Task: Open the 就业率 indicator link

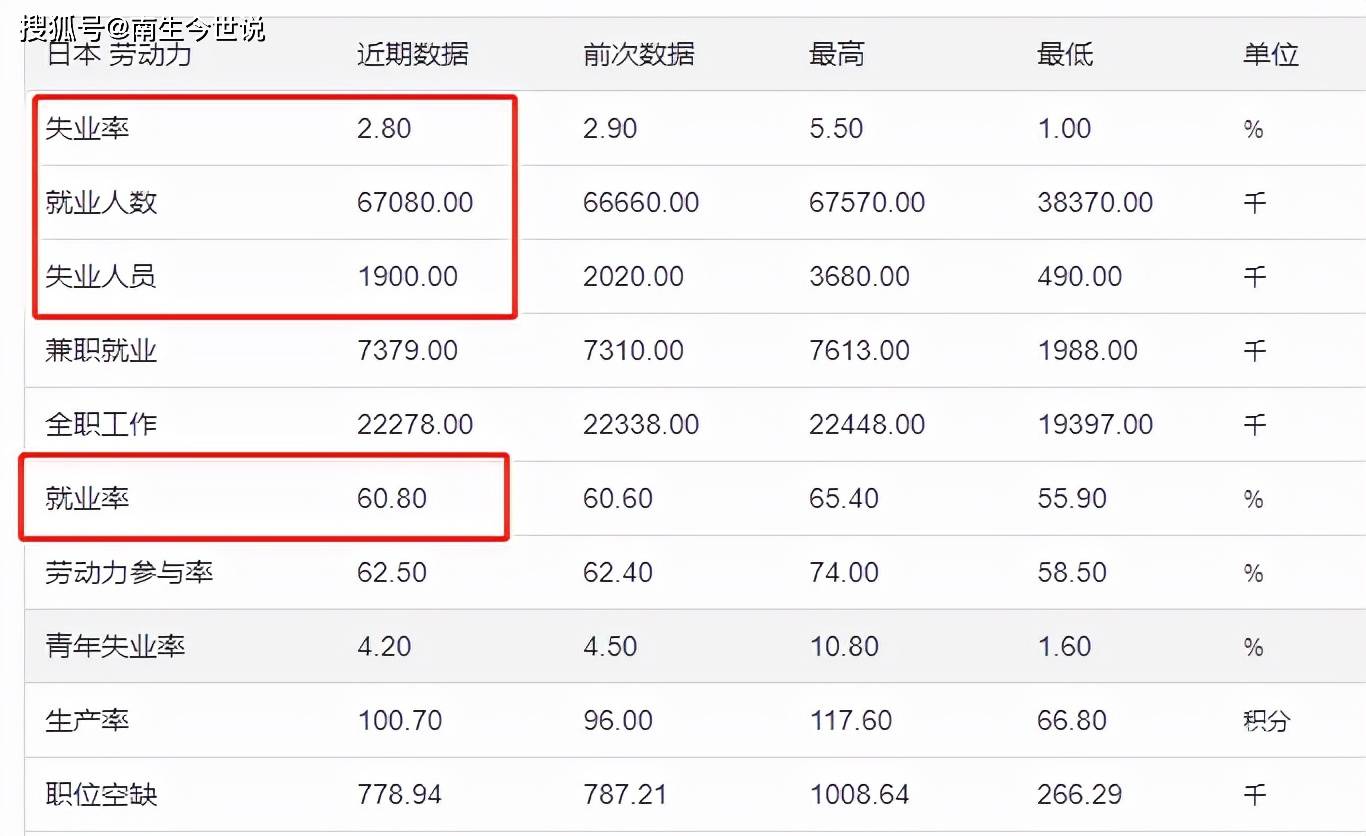Action: point(87,499)
